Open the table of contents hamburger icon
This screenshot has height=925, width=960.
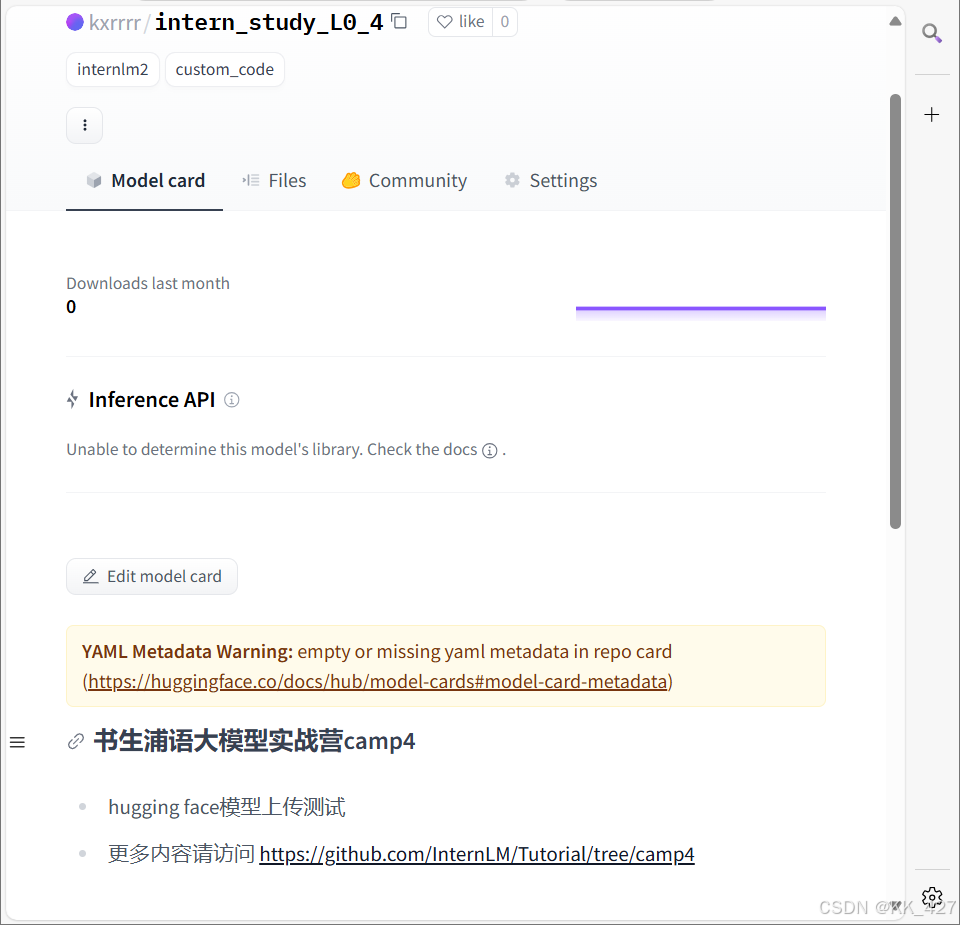17,743
